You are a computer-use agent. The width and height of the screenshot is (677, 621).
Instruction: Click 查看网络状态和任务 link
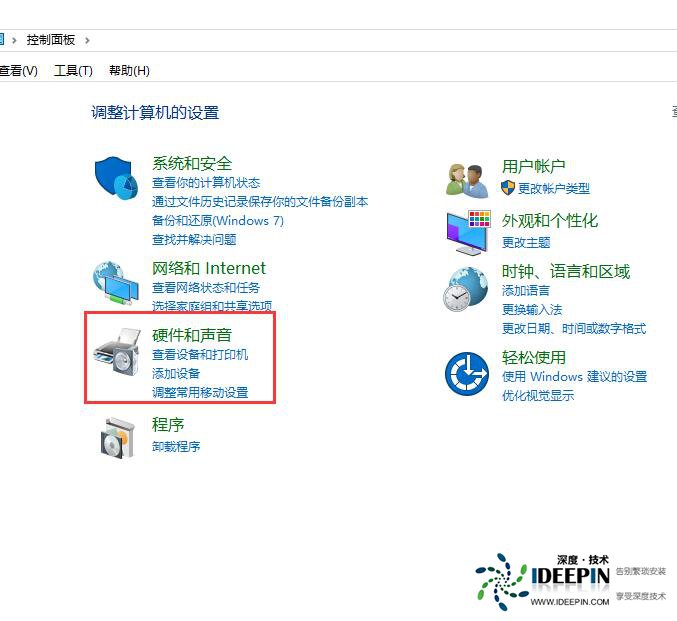coord(206,288)
